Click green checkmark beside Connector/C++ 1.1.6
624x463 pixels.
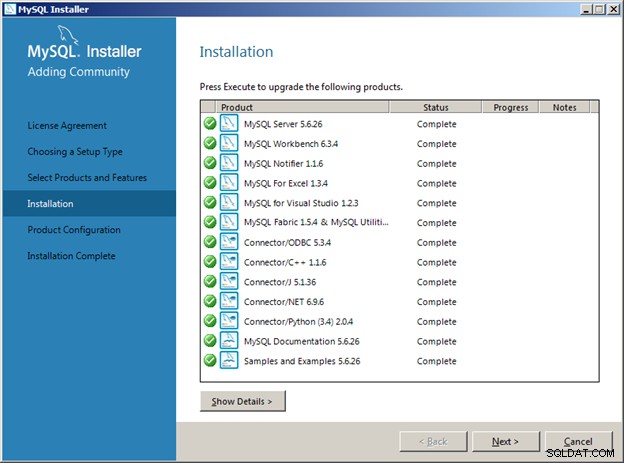point(210,262)
